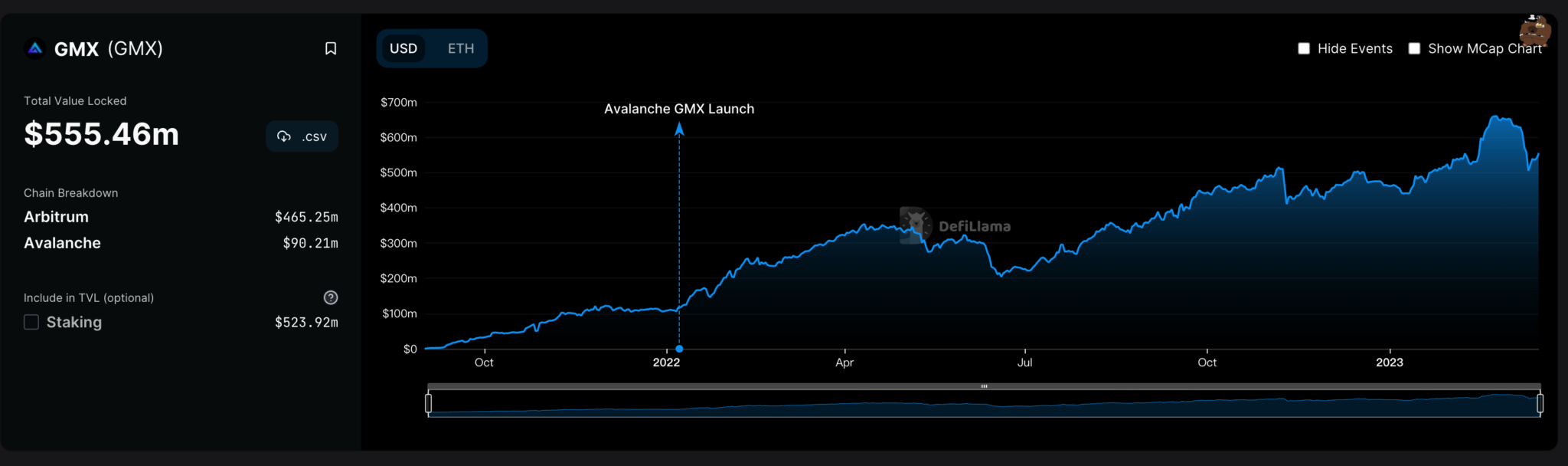Click the llama avatar in the corner
The width and height of the screenshot is (1568, 466).
[1534, 31]
